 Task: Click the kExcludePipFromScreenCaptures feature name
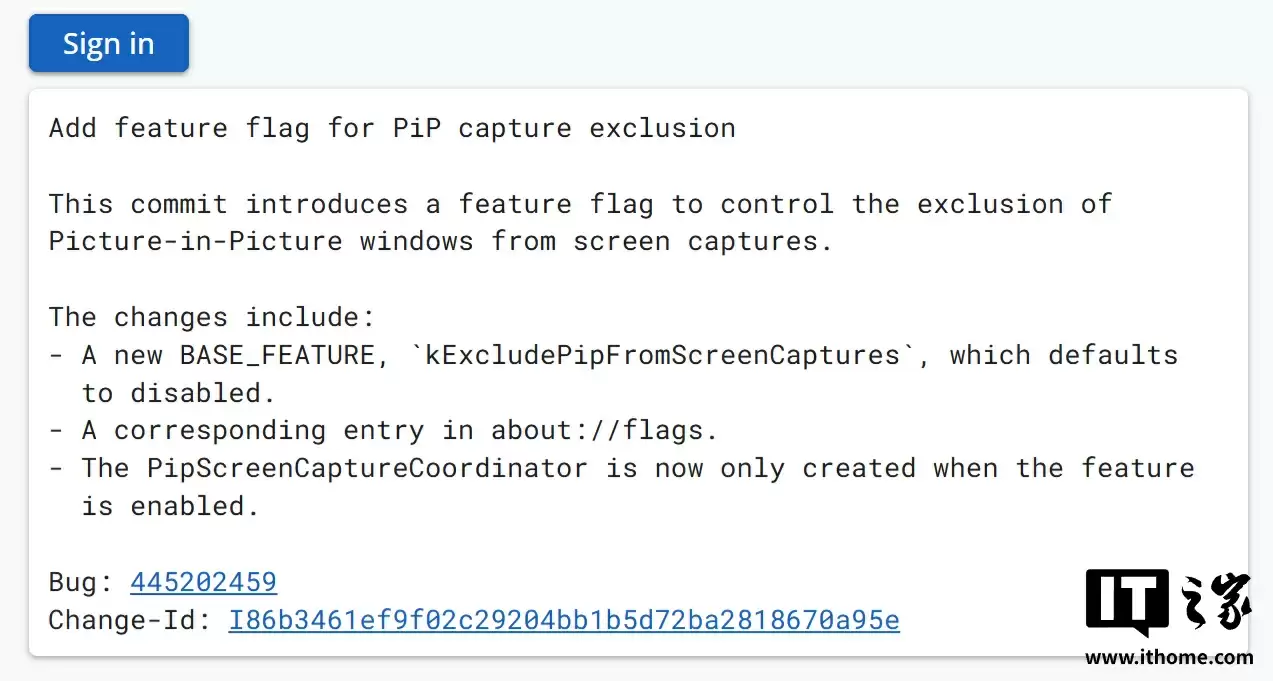(663, 355)
